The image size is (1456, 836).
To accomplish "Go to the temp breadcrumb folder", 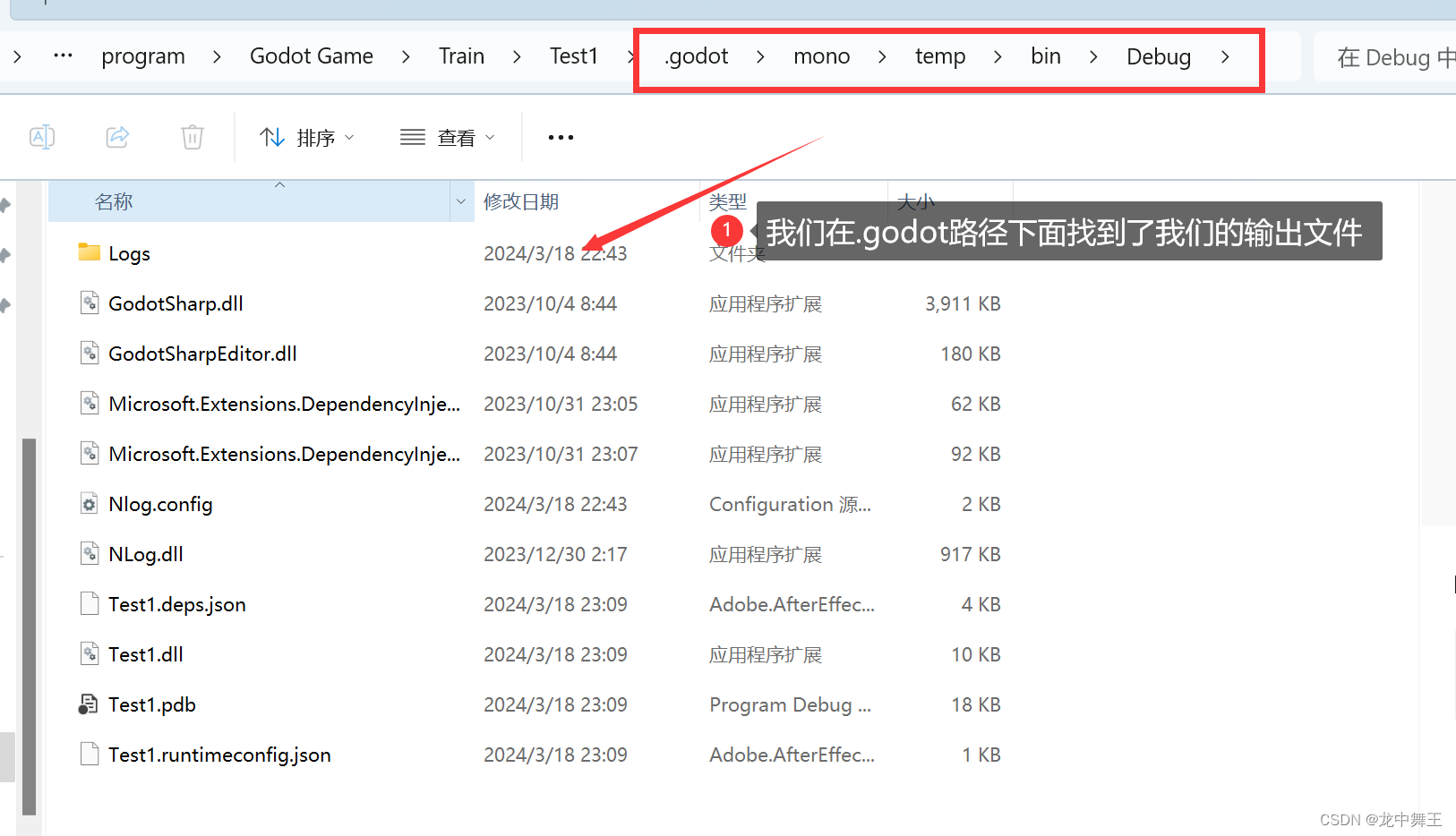I will (x=940, y=56).
